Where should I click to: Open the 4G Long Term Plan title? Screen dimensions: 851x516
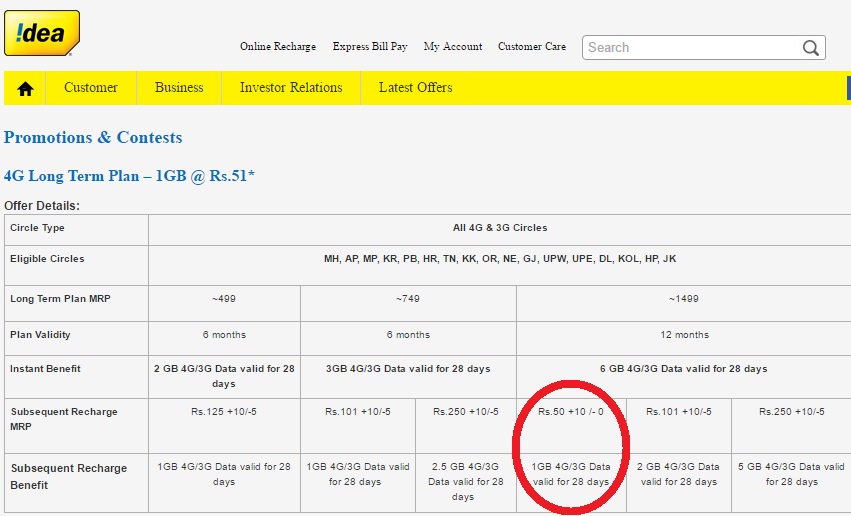[x=129, y=176]
